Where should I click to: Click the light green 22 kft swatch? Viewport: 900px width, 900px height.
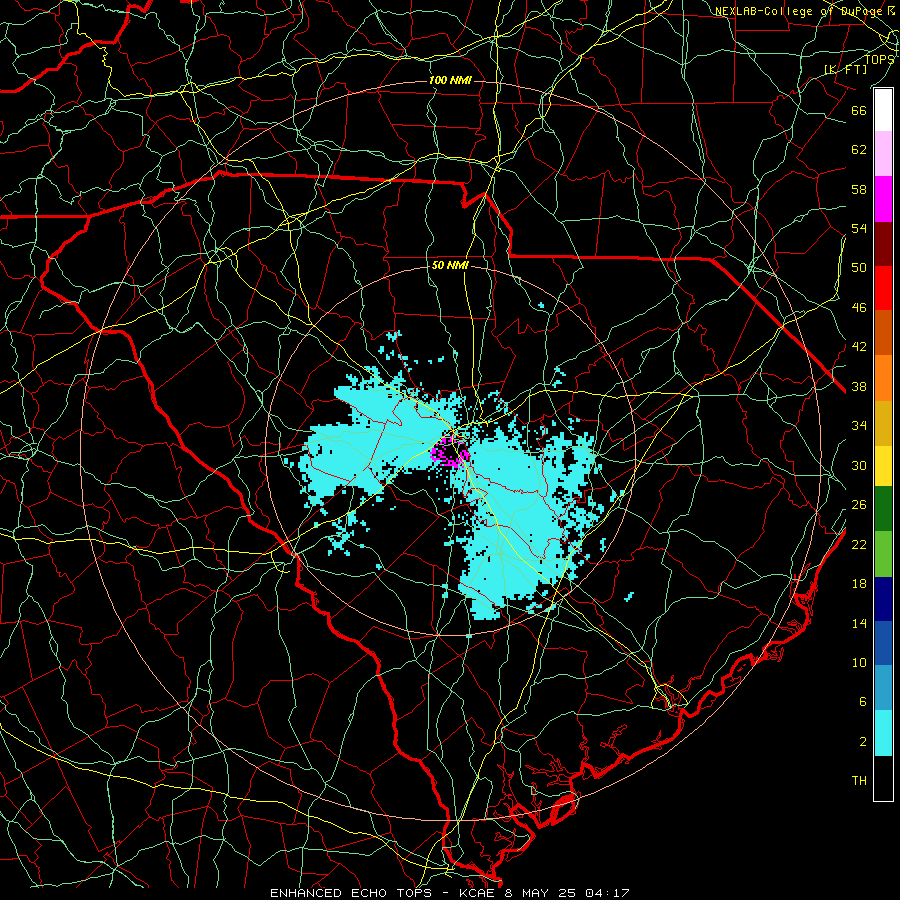[883, 554]
